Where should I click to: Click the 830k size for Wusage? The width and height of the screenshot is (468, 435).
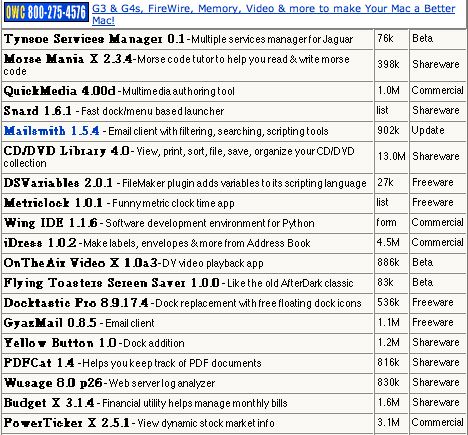click(x=388, y=382)
